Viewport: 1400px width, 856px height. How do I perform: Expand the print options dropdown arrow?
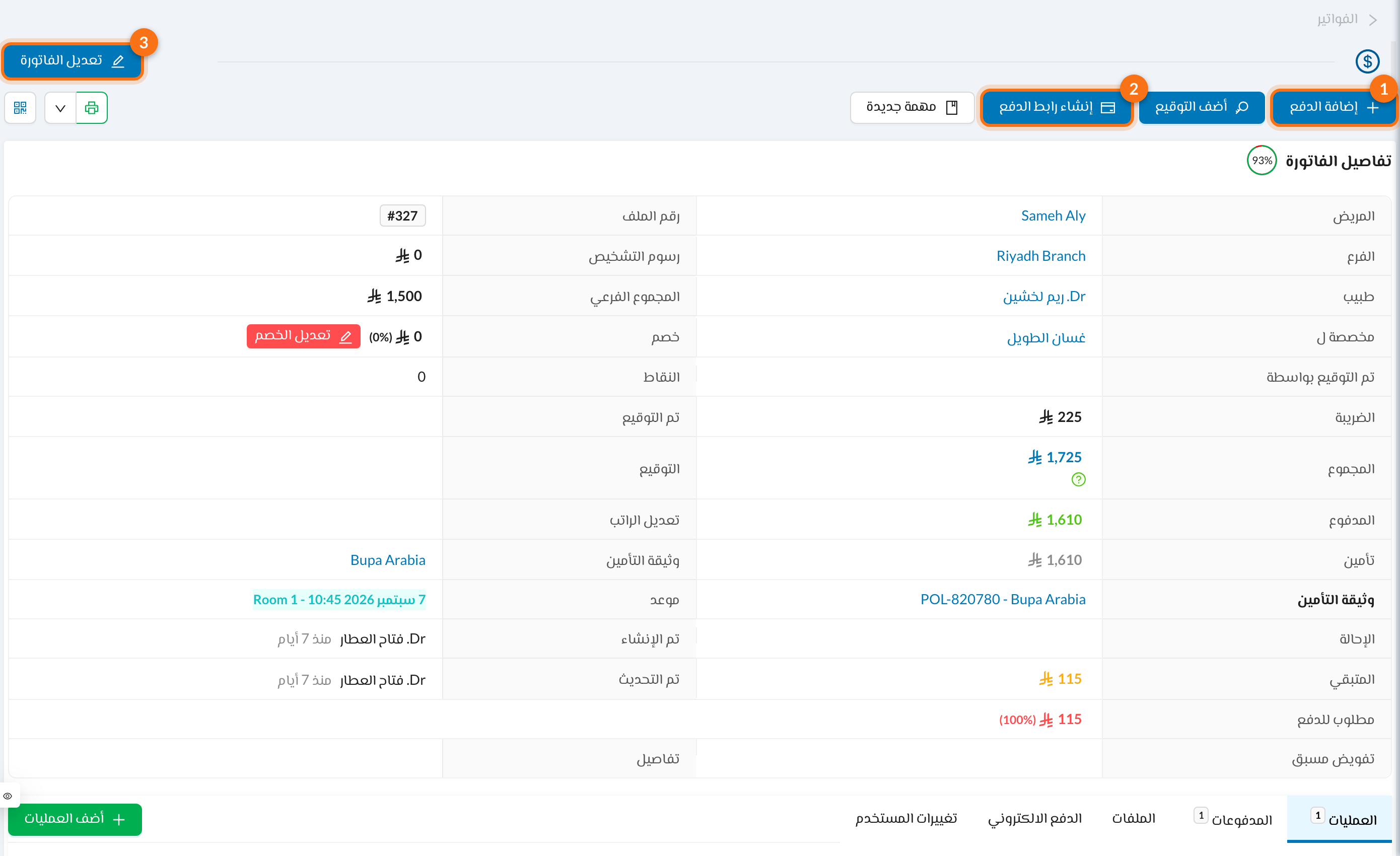[60, 107]
